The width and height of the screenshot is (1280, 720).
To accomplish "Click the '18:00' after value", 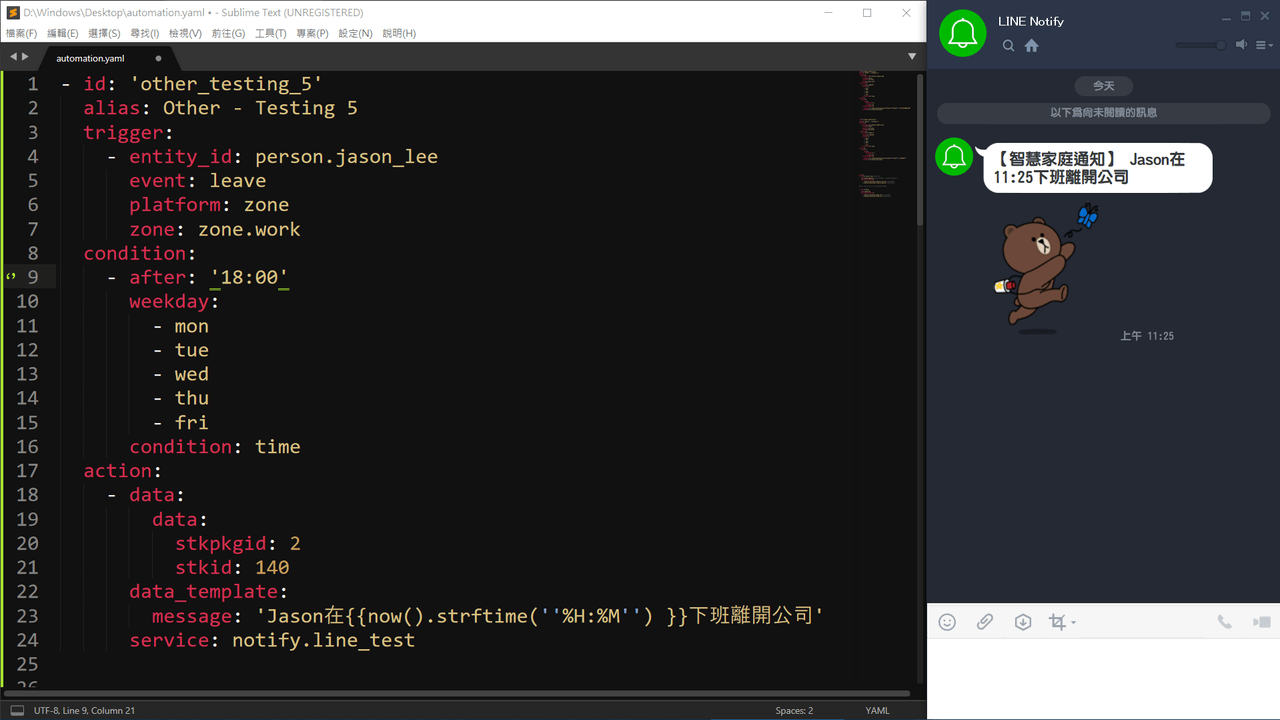I will [x=249, y=277].
